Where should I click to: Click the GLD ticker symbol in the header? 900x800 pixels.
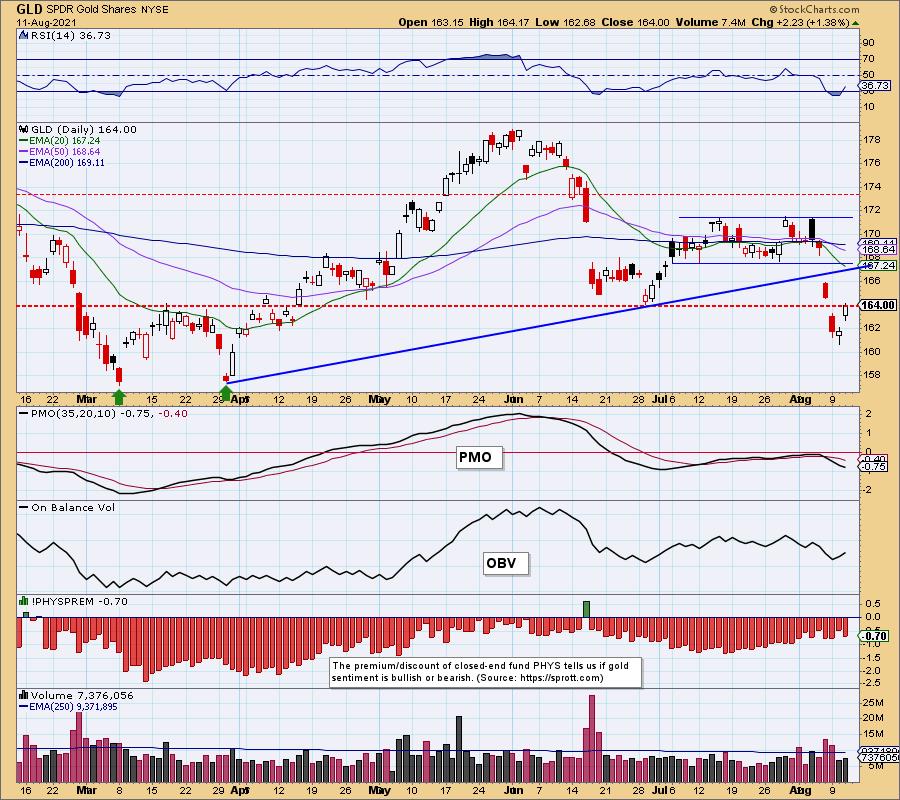[29, 9]
